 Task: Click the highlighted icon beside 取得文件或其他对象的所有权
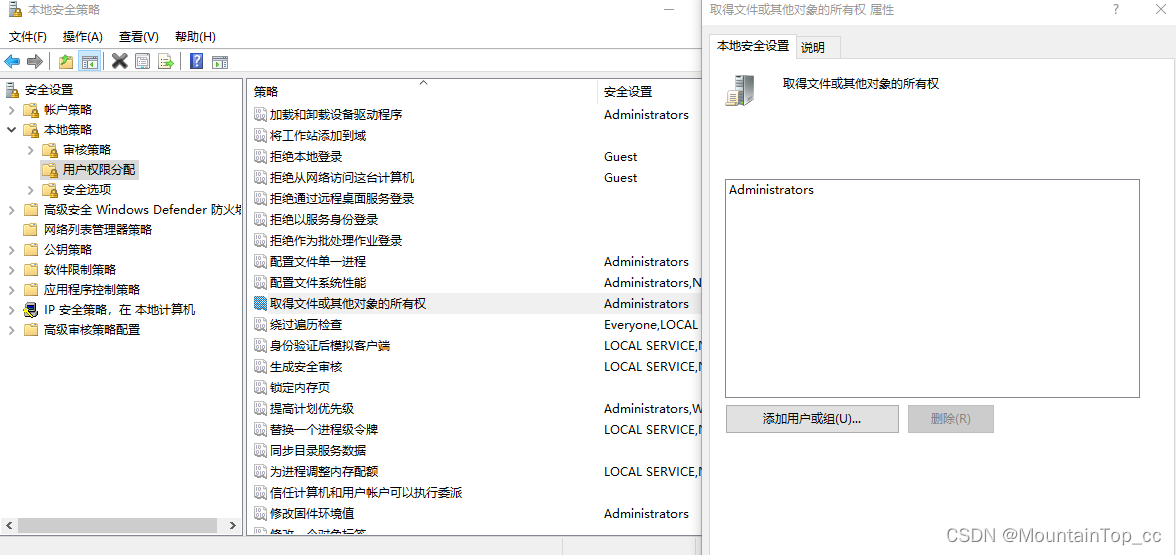coord(260,304)
